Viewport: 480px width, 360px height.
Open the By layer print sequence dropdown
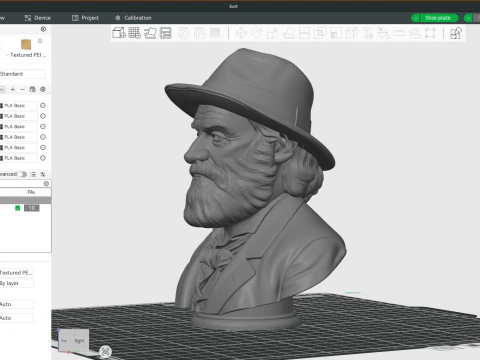(17, 283)
